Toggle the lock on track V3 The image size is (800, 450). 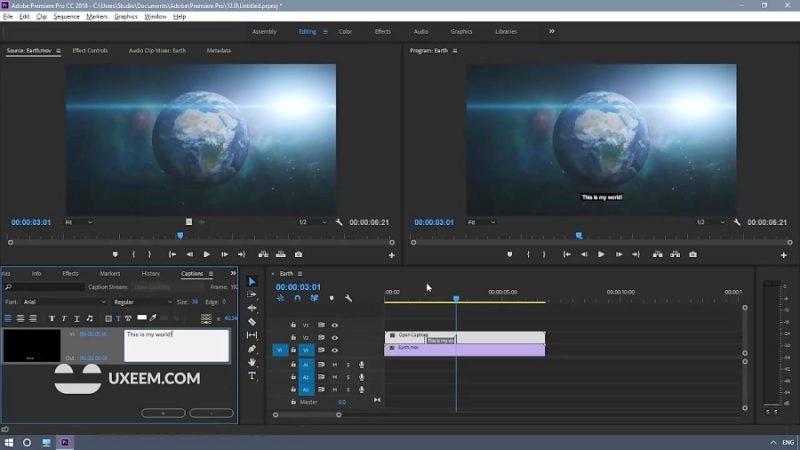point(294,325)
